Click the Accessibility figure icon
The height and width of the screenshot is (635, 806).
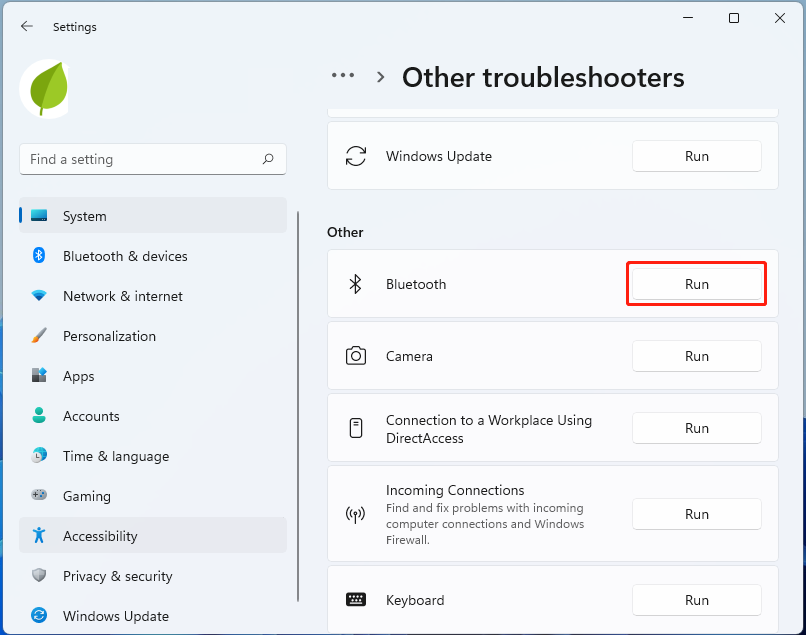(39, 535)
